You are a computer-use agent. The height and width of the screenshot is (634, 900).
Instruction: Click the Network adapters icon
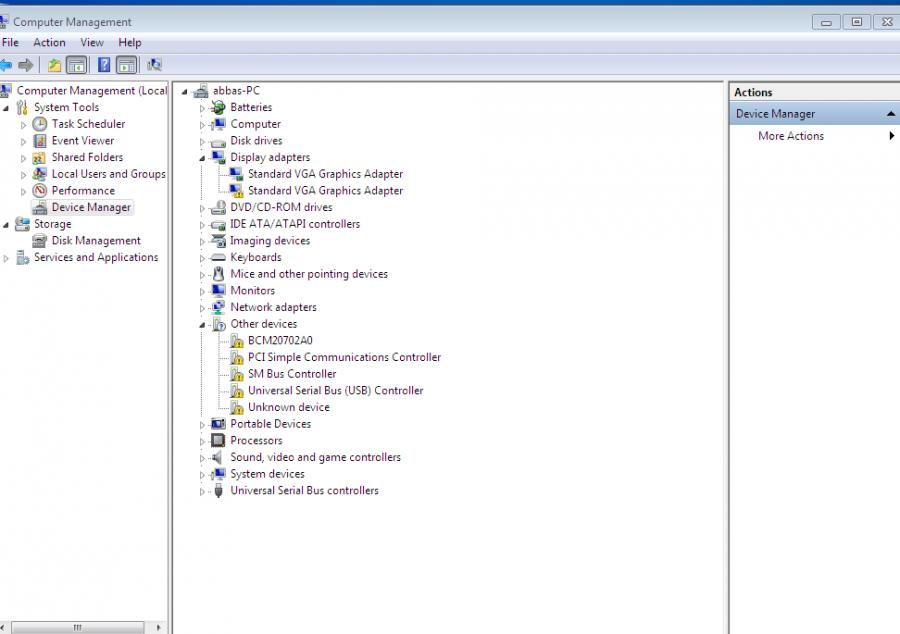[x=218, y=308]
